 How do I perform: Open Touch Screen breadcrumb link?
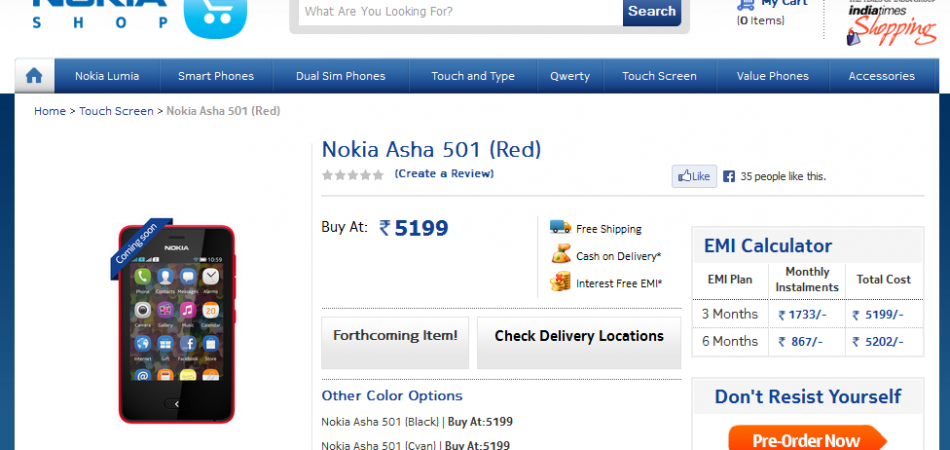pos(116,111)
